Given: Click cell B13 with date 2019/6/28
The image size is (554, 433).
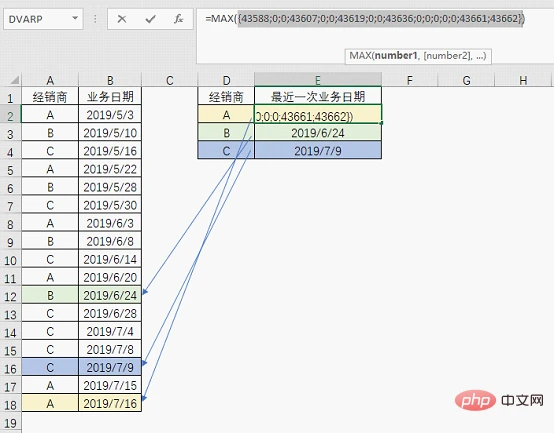Looking at the screenshot, I should coord(110,313).
